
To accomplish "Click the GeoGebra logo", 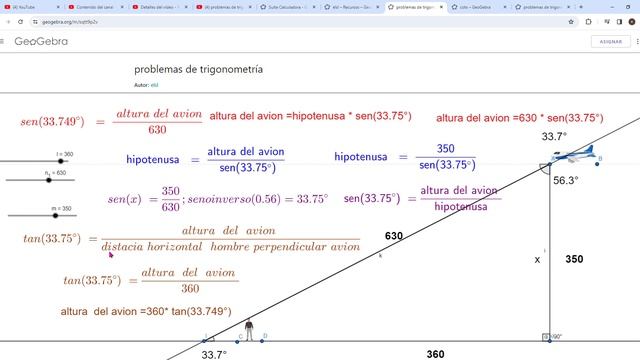I will [x=41, y=41].
